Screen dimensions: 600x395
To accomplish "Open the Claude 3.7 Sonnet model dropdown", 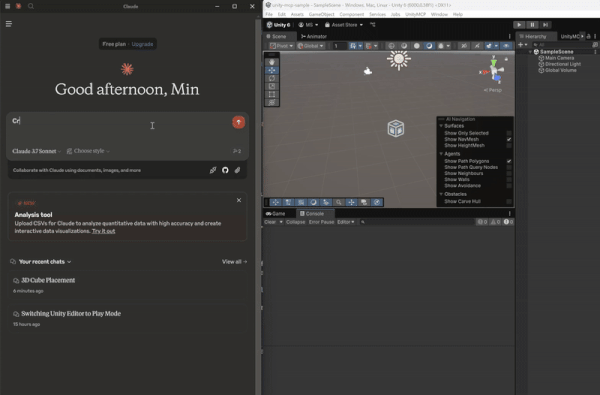I will pos(36,151).
